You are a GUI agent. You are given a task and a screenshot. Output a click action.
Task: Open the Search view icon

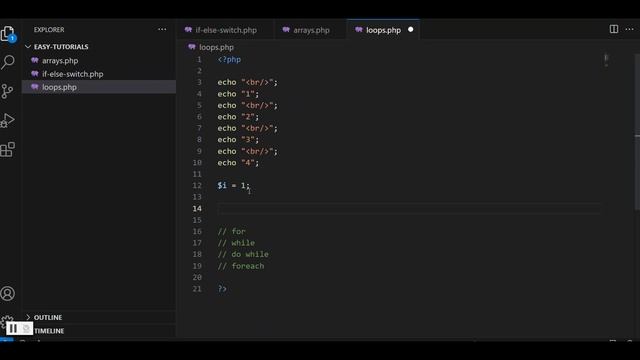(7, 62)
